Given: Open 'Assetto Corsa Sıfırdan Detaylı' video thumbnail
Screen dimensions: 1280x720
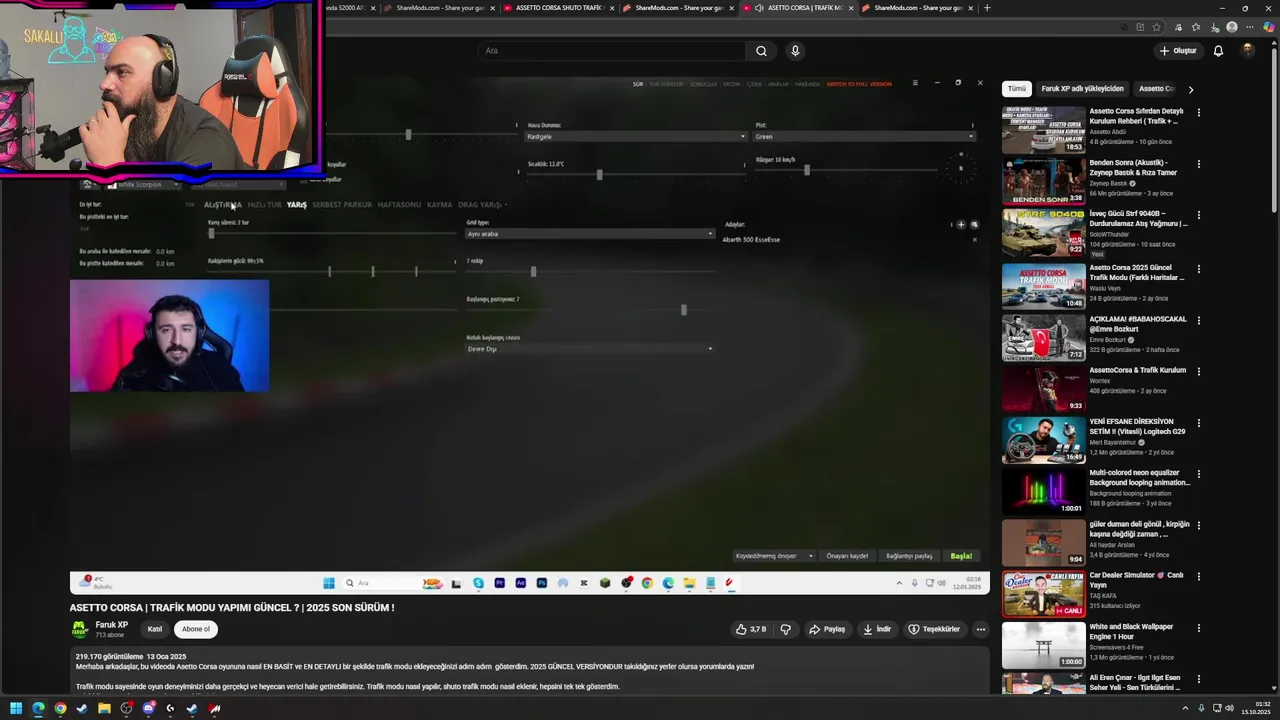Looking at the screenshot, I should click(1043, 130).
